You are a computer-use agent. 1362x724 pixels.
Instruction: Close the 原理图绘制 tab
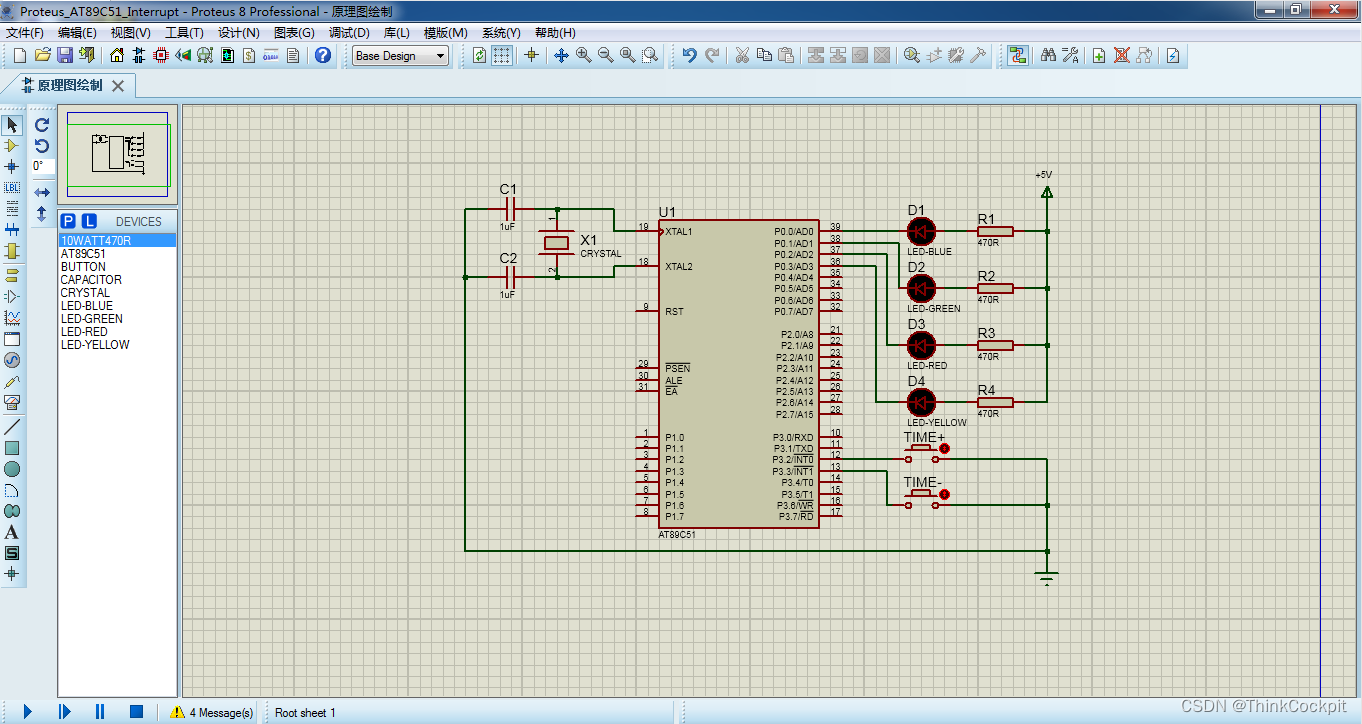(x=117, y=86)
